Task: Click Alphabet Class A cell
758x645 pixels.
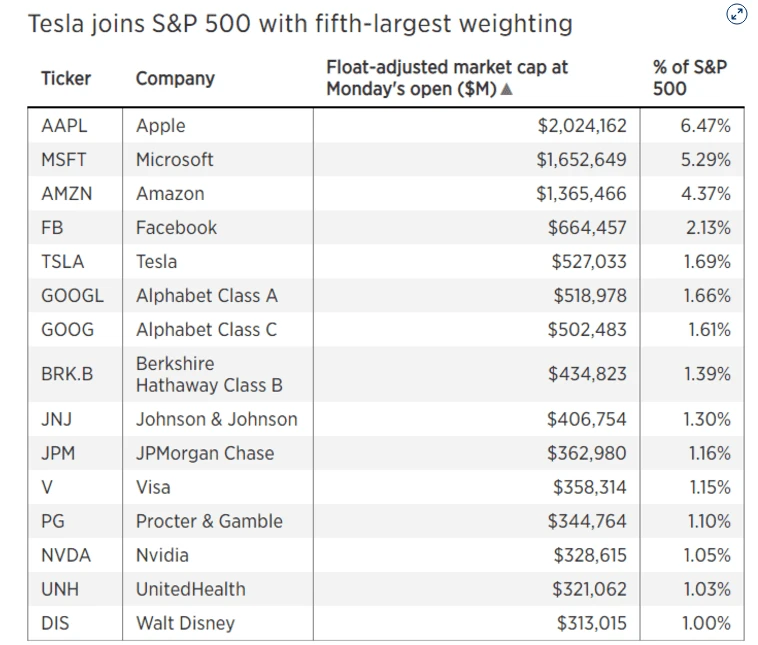Action: [207, 296]
